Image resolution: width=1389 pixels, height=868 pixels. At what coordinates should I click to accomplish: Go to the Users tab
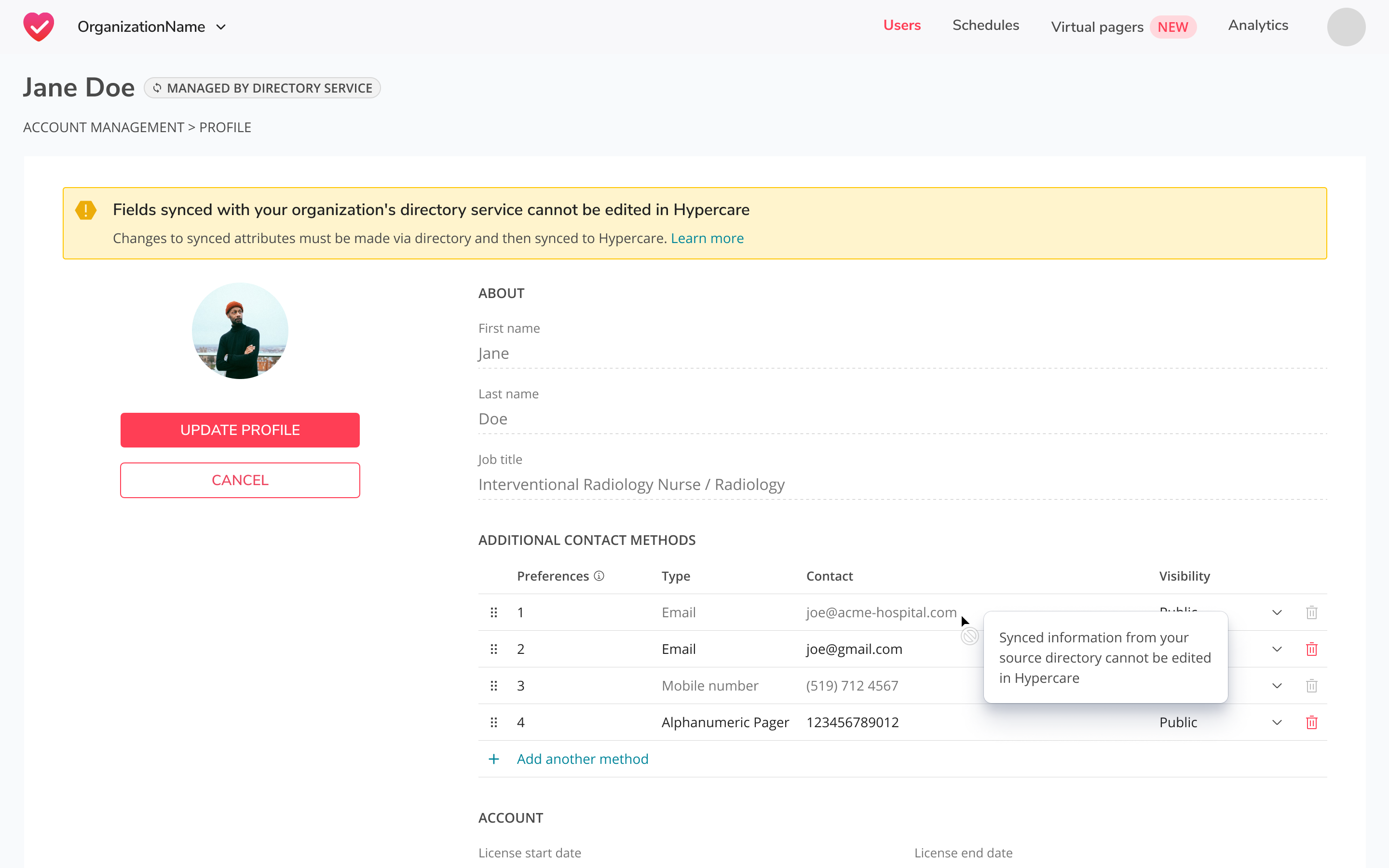point(902,25)
